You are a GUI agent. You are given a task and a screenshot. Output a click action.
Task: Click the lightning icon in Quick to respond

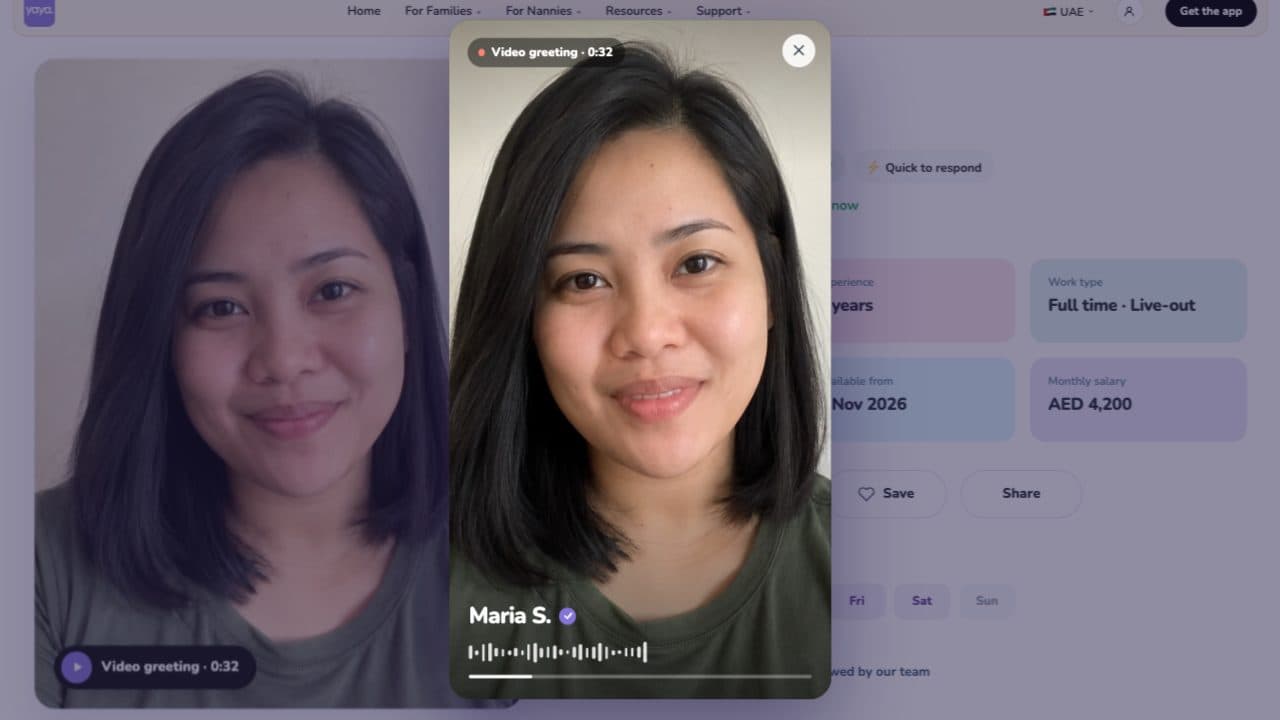873,168
